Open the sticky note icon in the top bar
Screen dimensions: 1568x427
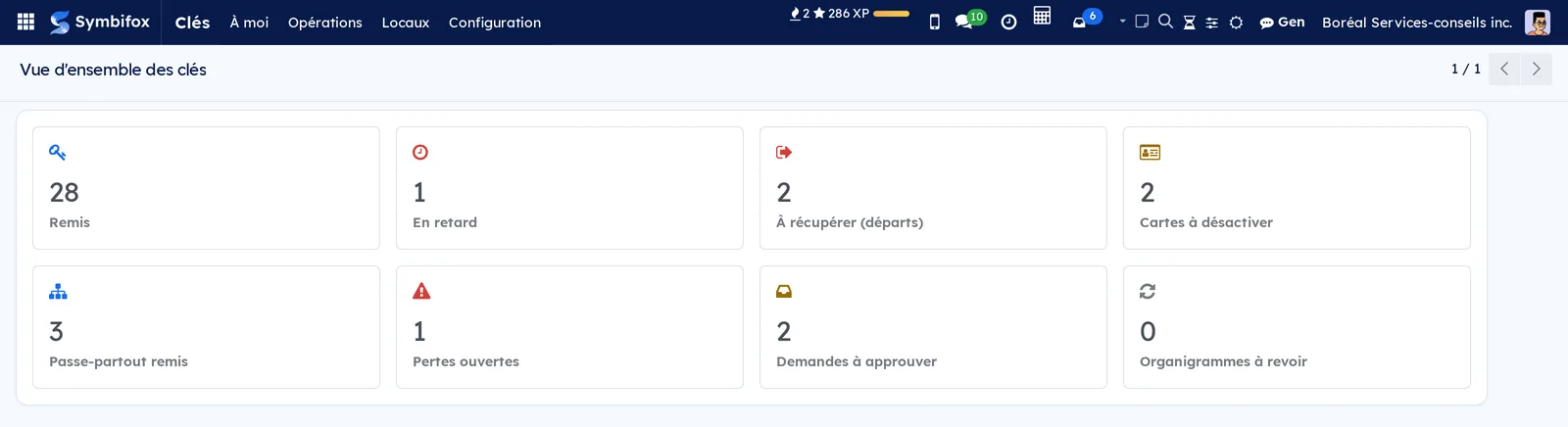tap(1142, 21)
